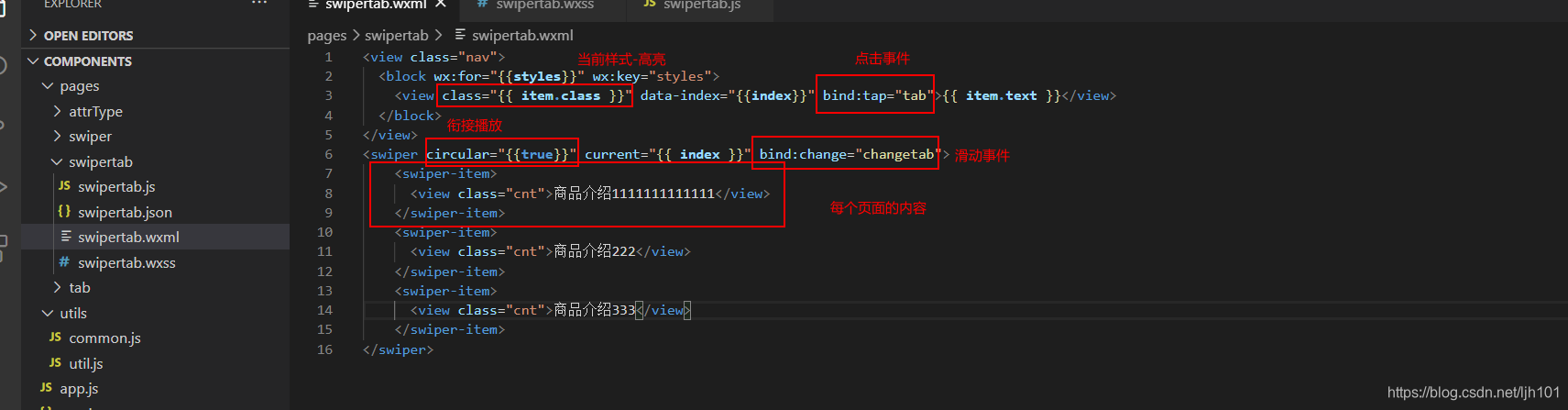The image size is (1568, 410).
Task: Click line number 16 in the gutter
Action: [324, 349]
